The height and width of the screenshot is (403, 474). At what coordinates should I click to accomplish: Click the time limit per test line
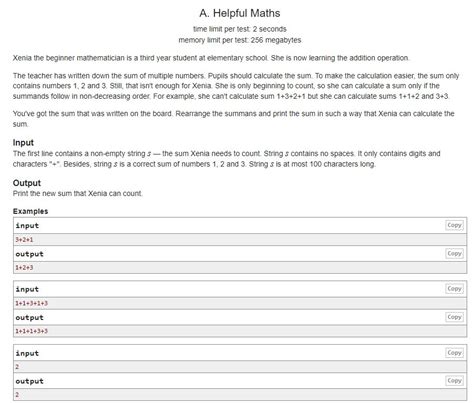pyautogui.click(x=240, y=29)
